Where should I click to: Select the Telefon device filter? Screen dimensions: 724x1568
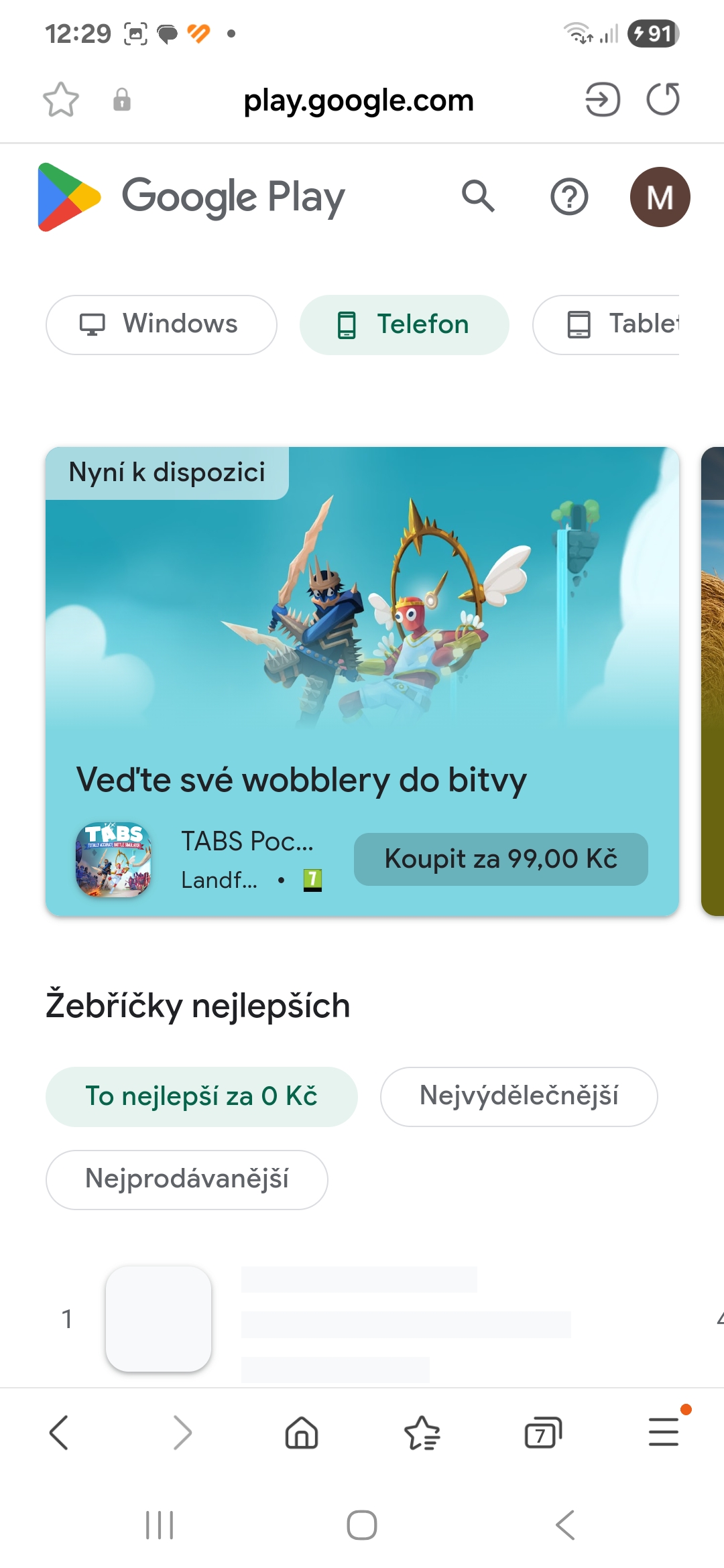click(x=404, y=325)
